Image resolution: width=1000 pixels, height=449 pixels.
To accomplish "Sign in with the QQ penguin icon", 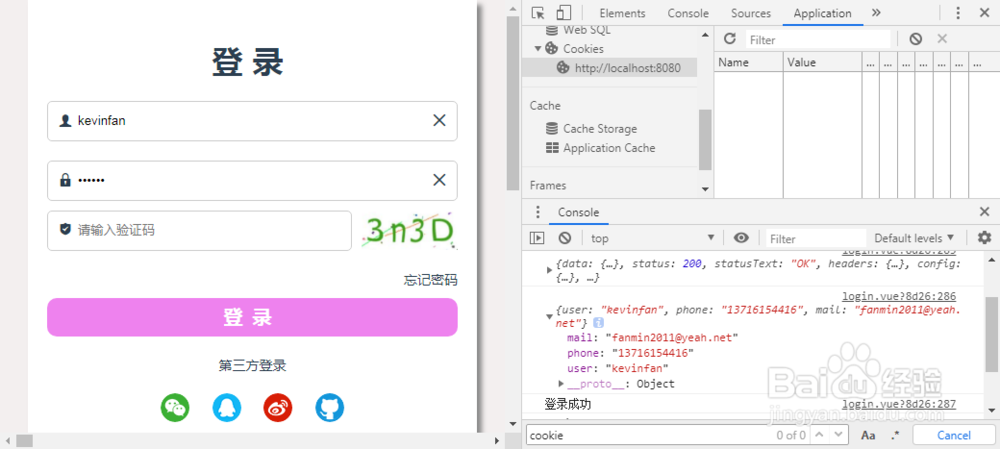I will (x=226, y=407).
